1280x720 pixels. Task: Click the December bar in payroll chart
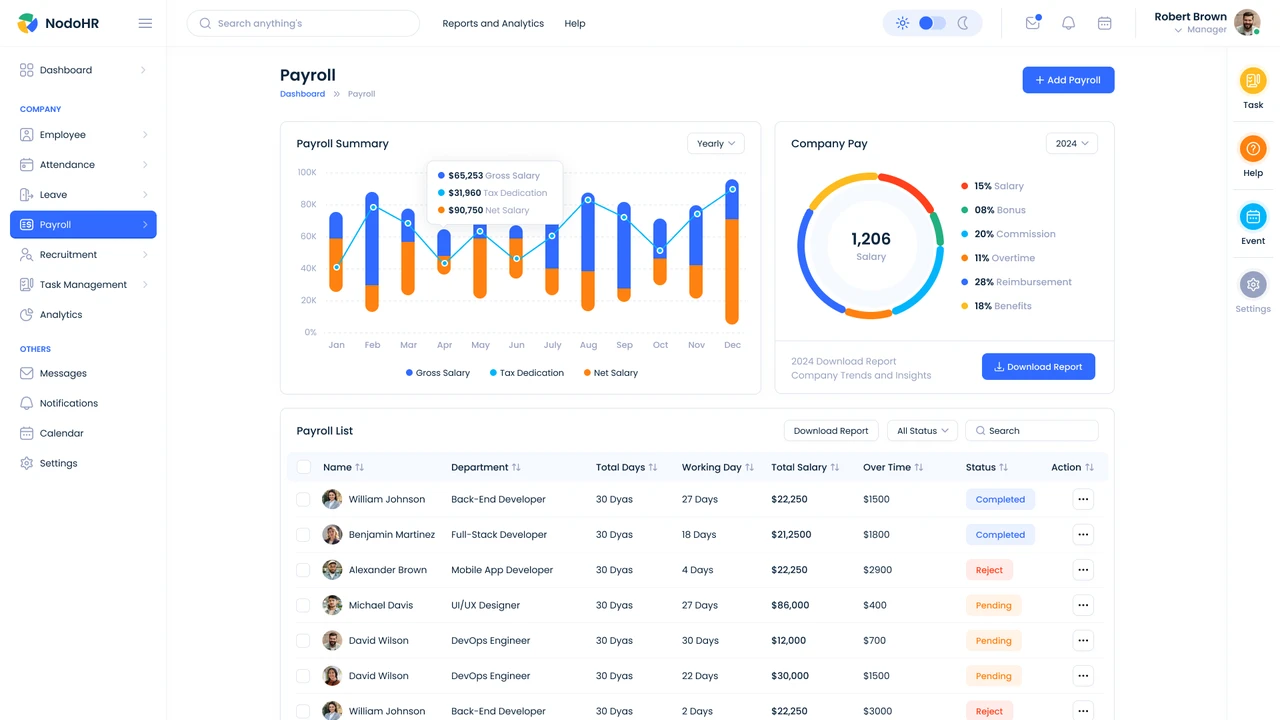tap(732, 252)
